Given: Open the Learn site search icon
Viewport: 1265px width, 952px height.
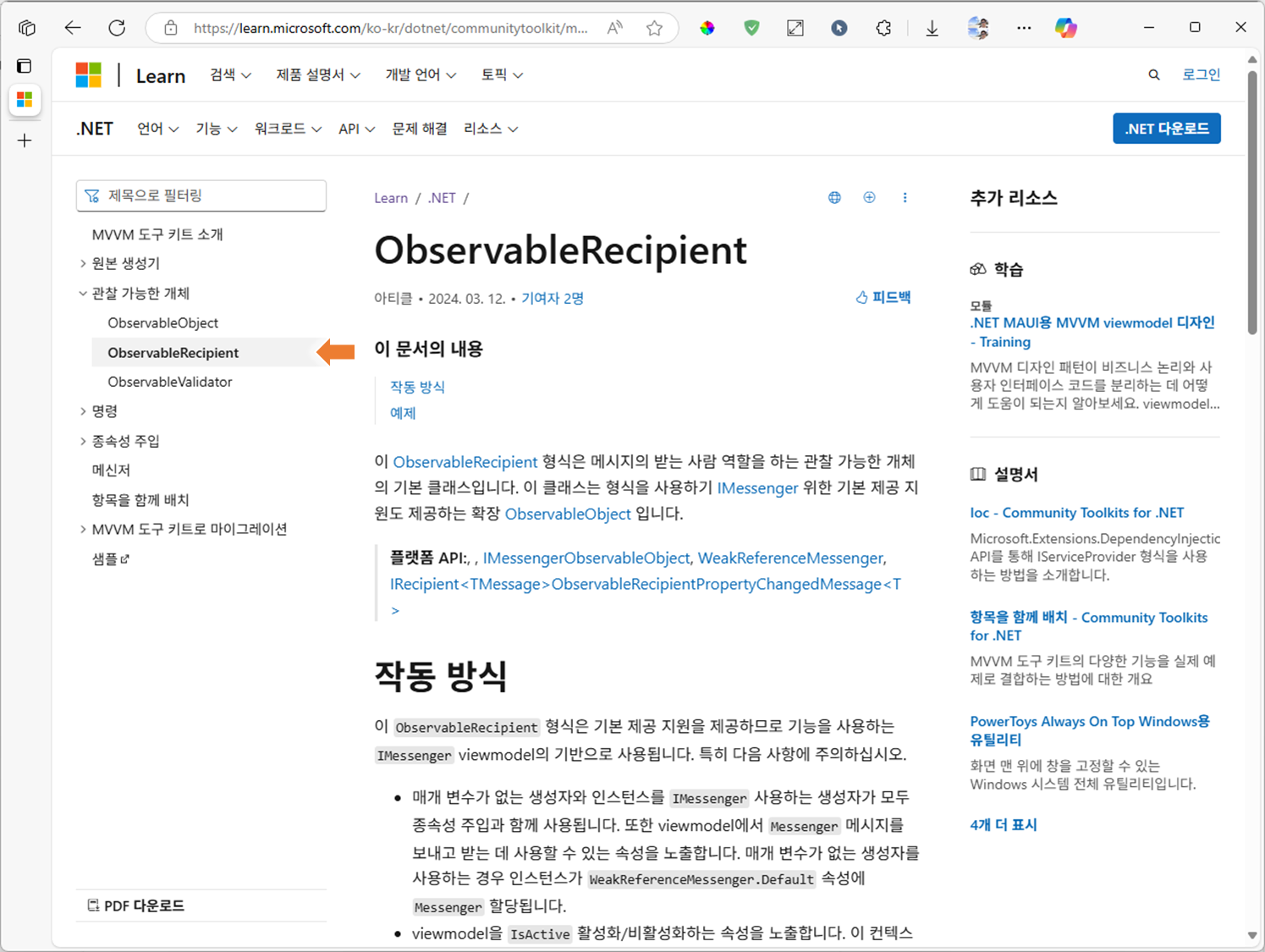Looking at the screenshot, I should point(1154,75).
